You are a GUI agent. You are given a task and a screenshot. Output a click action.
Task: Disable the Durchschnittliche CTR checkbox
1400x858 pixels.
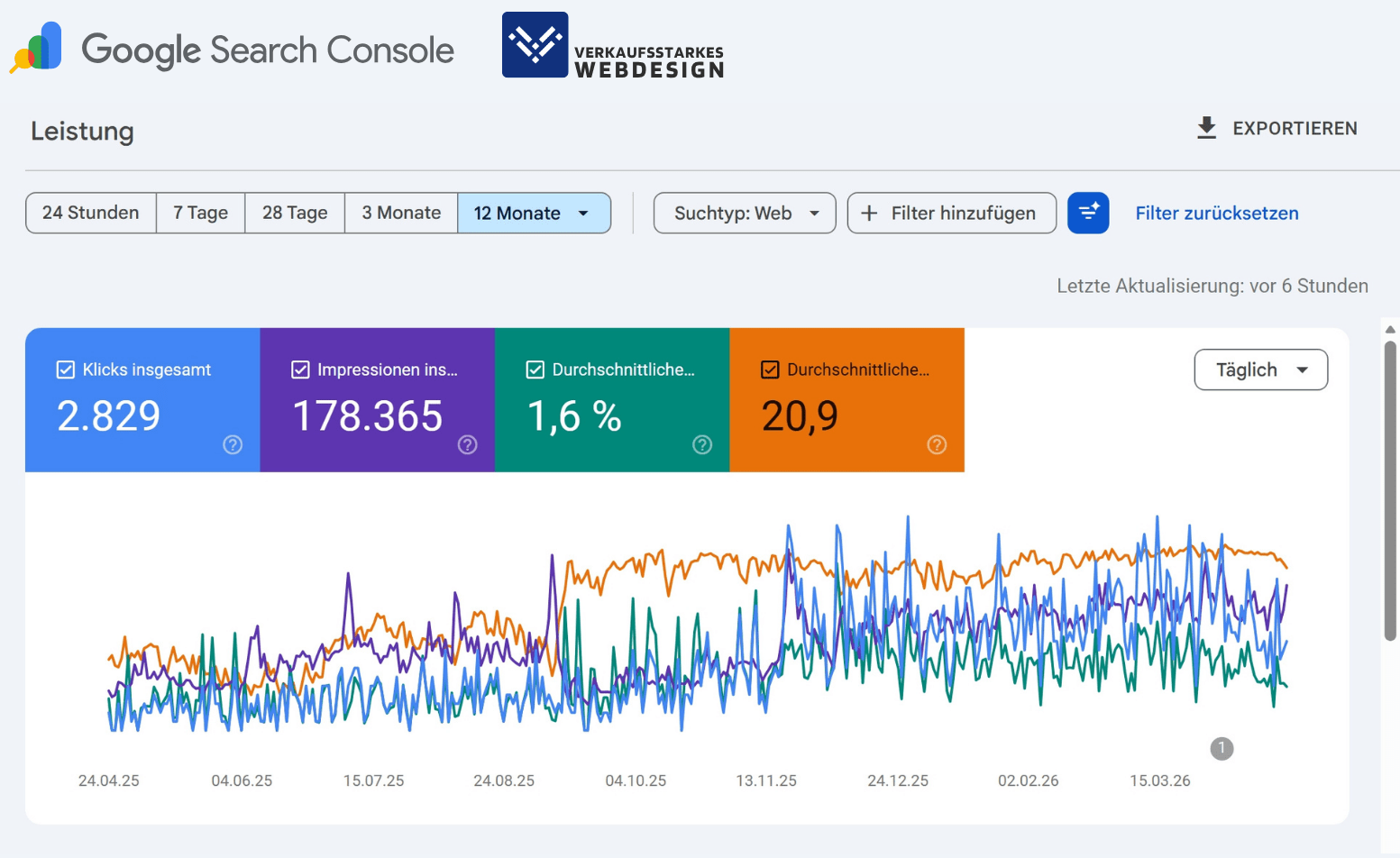click(535, 369)
